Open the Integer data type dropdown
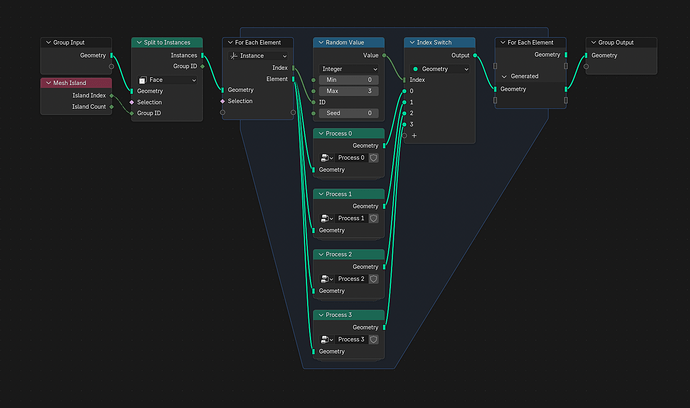The image size is (690, 408). click(x=349, y=69)
